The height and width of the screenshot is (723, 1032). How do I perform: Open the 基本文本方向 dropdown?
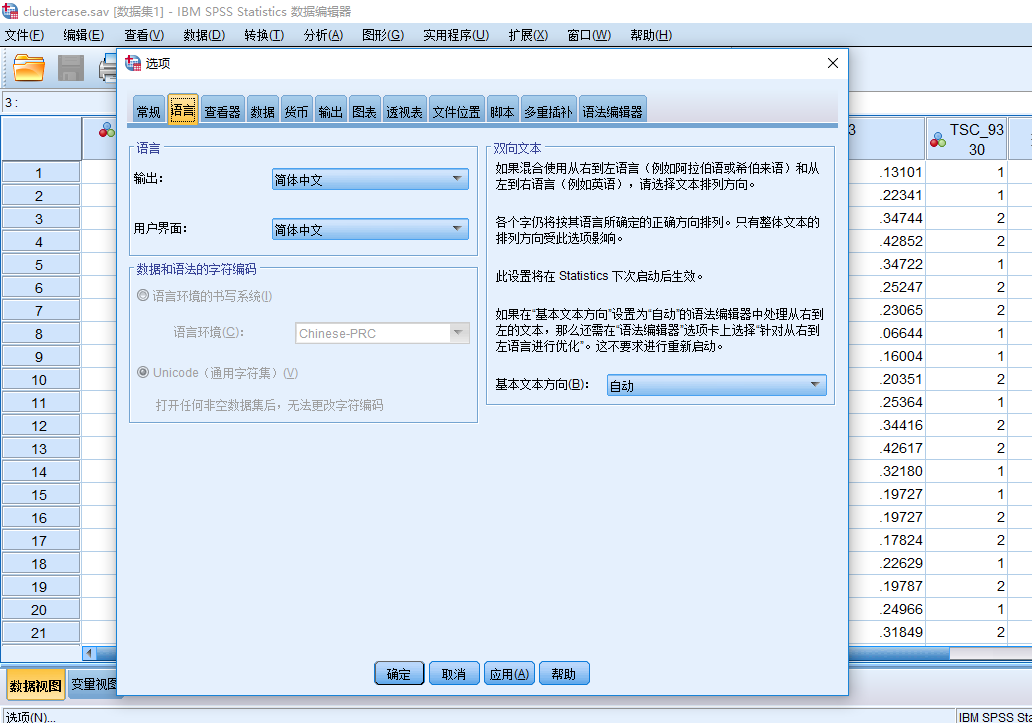click(x=716, y=385)
